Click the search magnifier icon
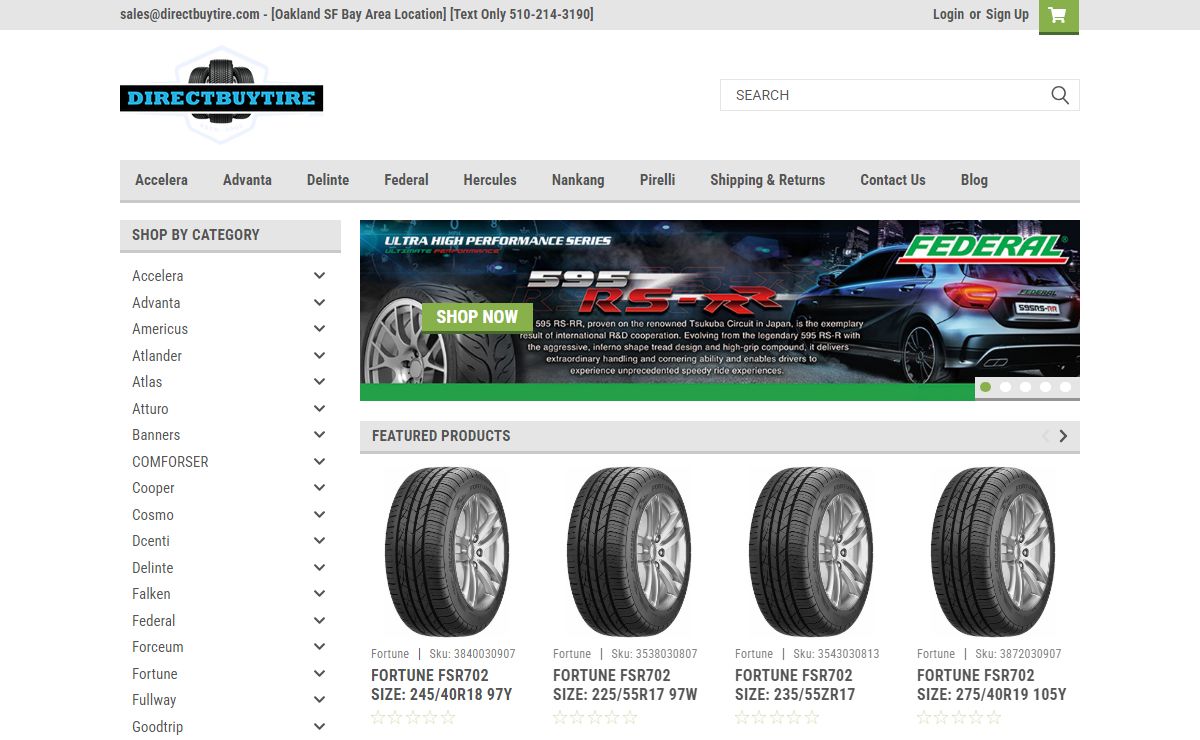Screen dimensions: 1200x740 (1060, 95)
